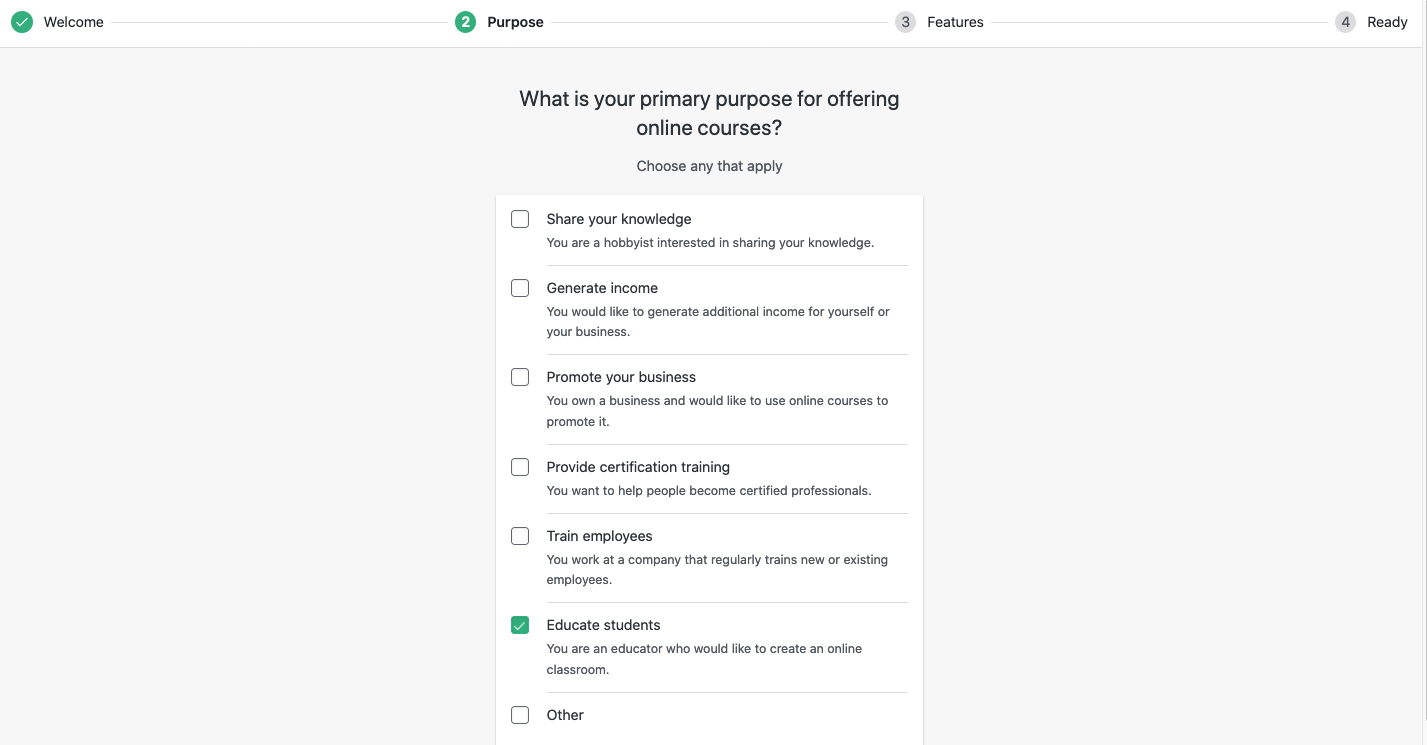Jump to the Ready step label
Screen dimensions: 1427x745
(x=1387, y=22)
